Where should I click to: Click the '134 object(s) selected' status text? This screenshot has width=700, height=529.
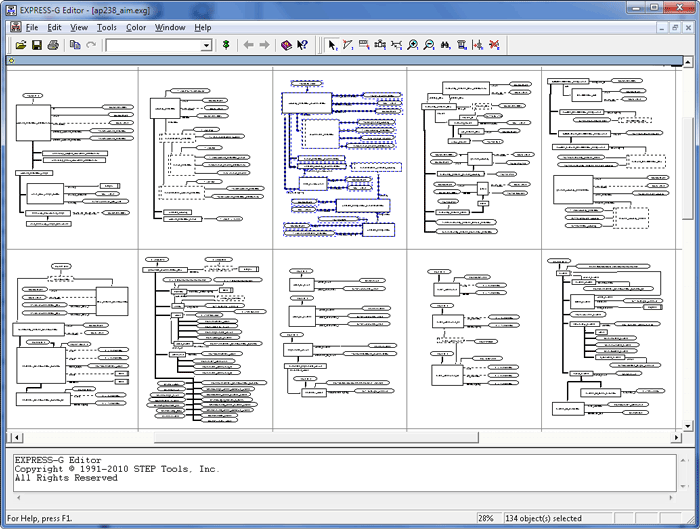click(543, 518)
